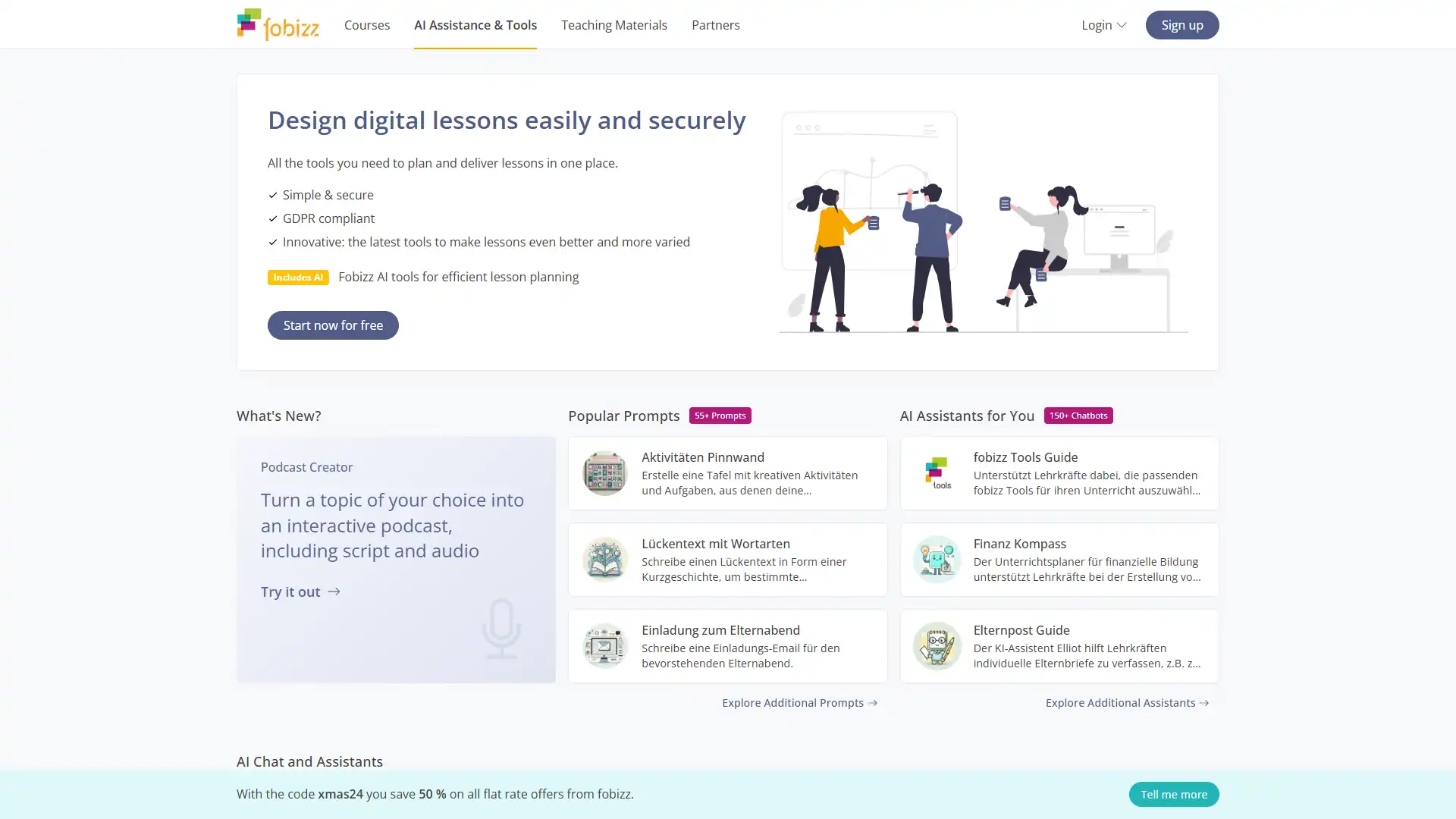Go to Teaching Materials
This screenshot has height=819, width=1456.
coord(614,25)
